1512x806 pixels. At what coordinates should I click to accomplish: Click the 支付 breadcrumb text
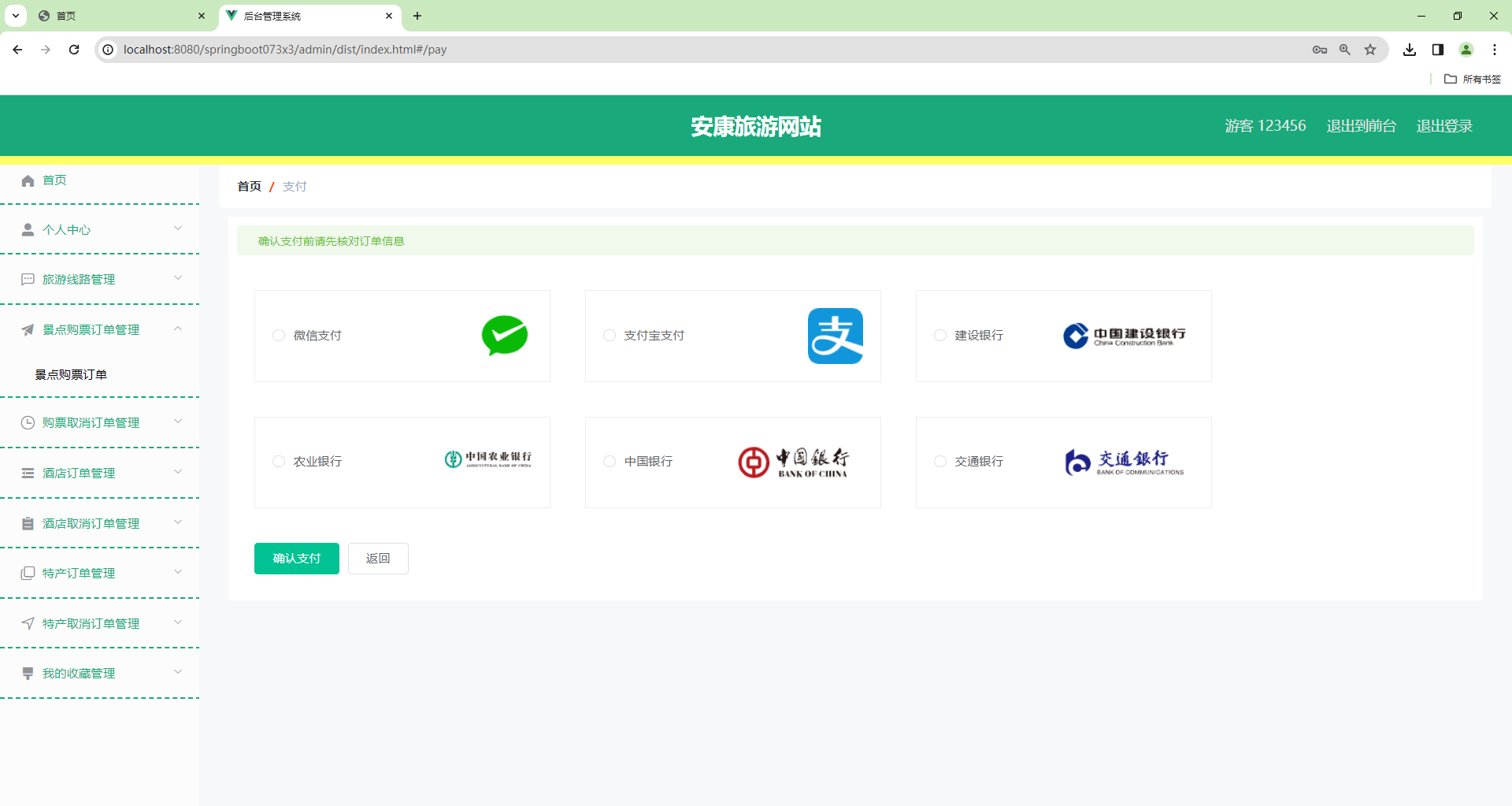pyautogui.click(x=295, y=187)
